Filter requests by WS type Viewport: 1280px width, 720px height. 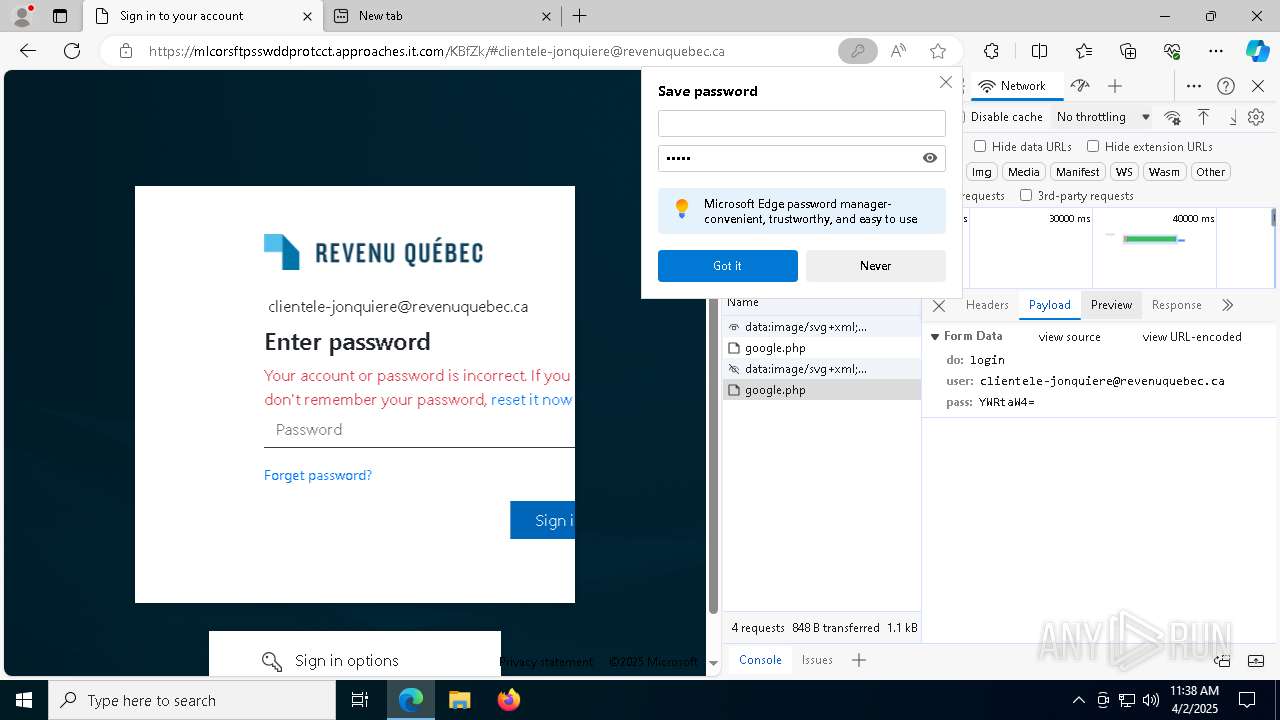point(1124,172)
